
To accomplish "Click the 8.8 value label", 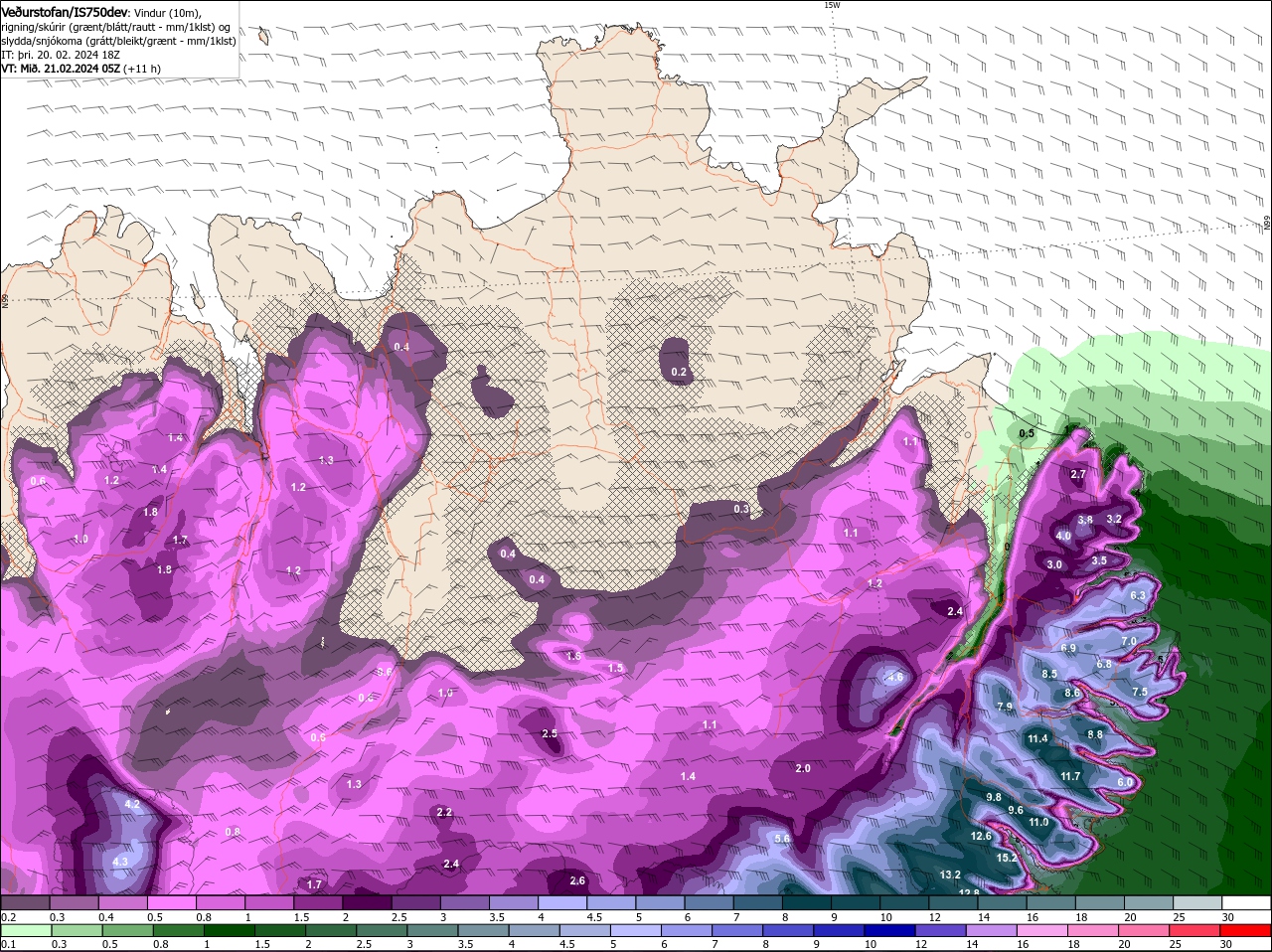I will pos(1095,734).
